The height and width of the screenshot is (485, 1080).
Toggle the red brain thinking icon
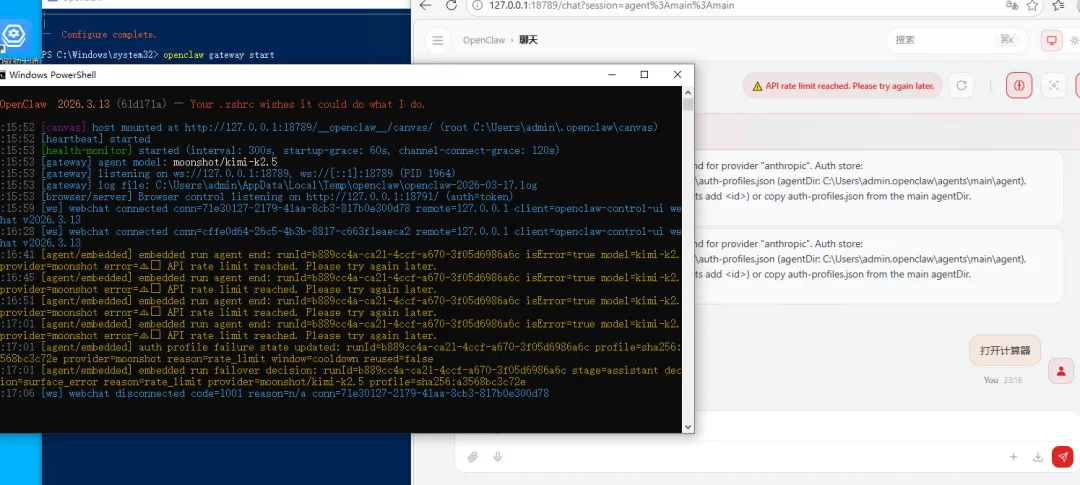[1019, 85]
